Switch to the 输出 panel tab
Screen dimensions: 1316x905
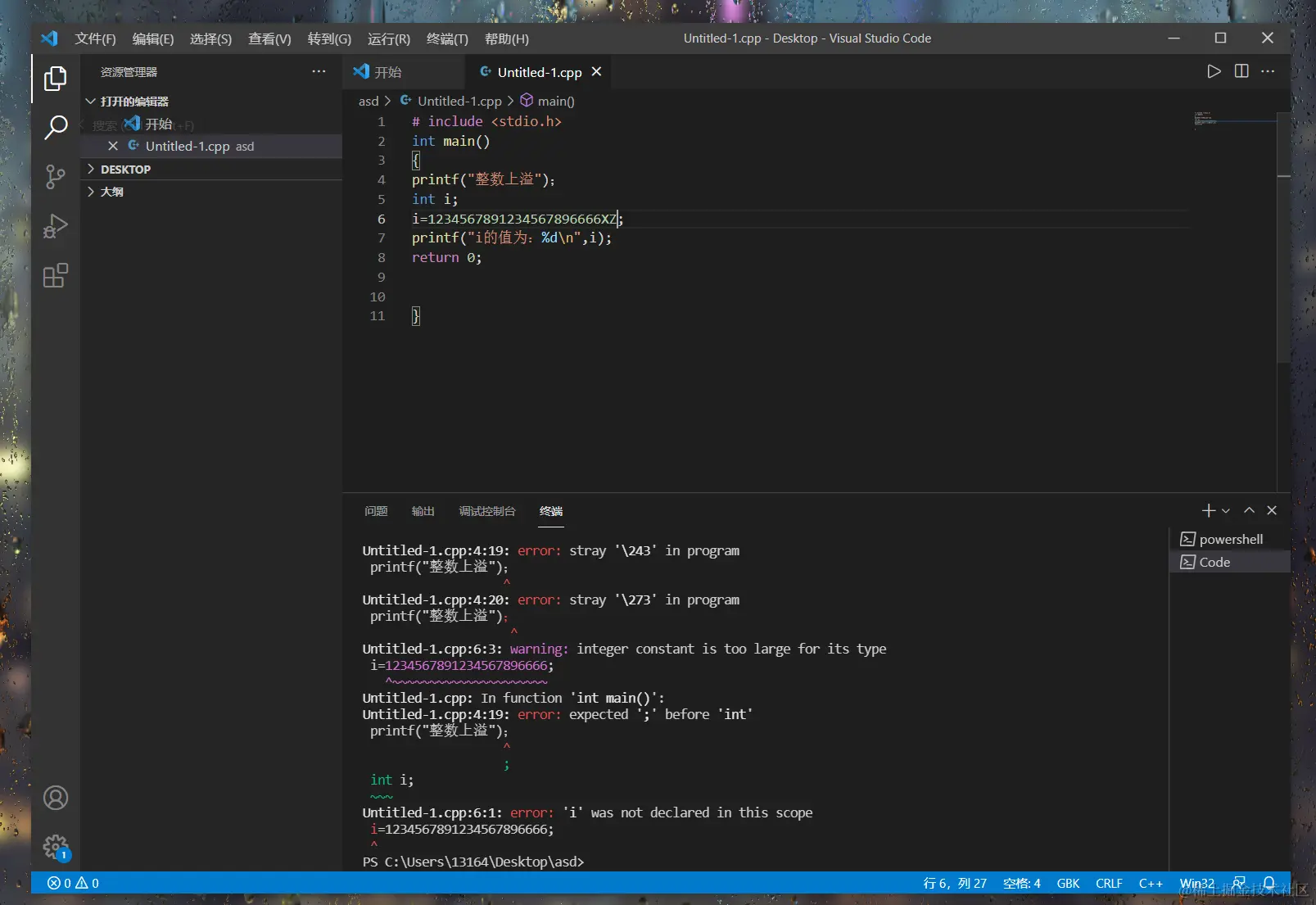click(423, 511)
